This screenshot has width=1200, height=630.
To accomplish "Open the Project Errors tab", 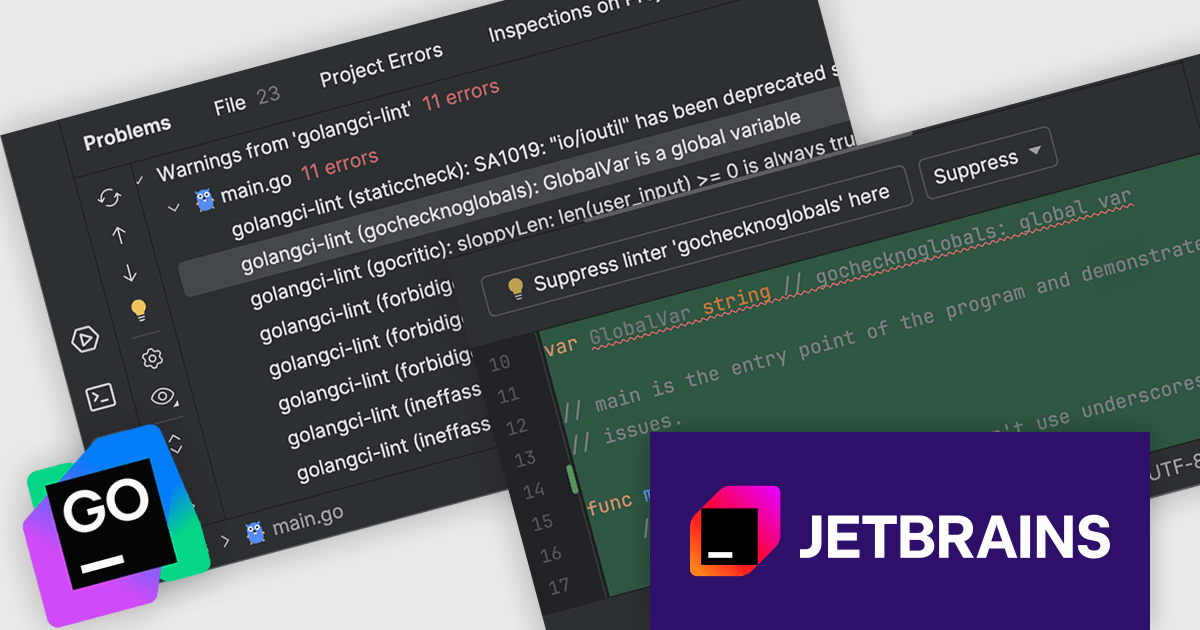I will click(380, 66).
